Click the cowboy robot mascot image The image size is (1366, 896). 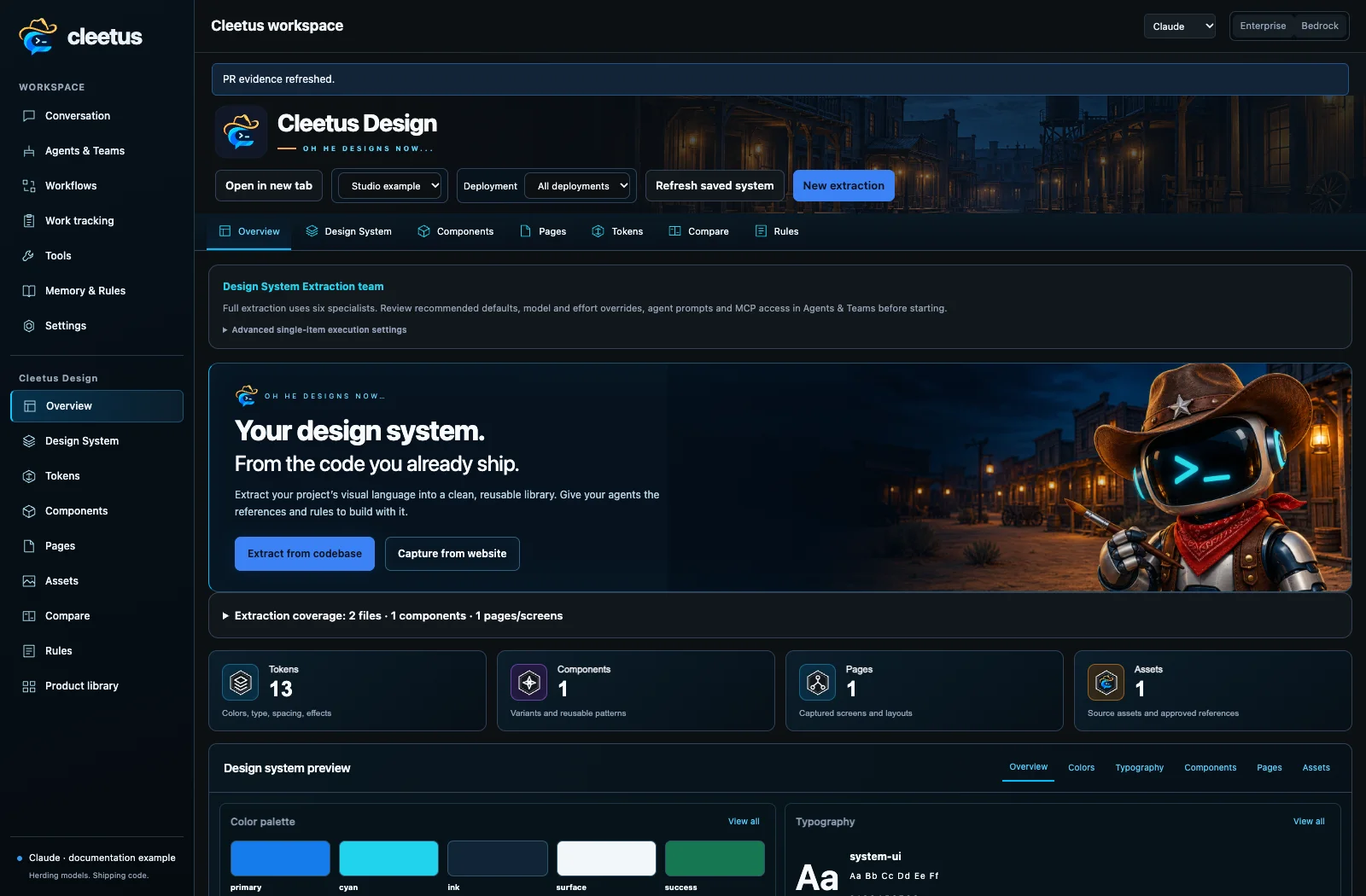tap(1205, 478)
